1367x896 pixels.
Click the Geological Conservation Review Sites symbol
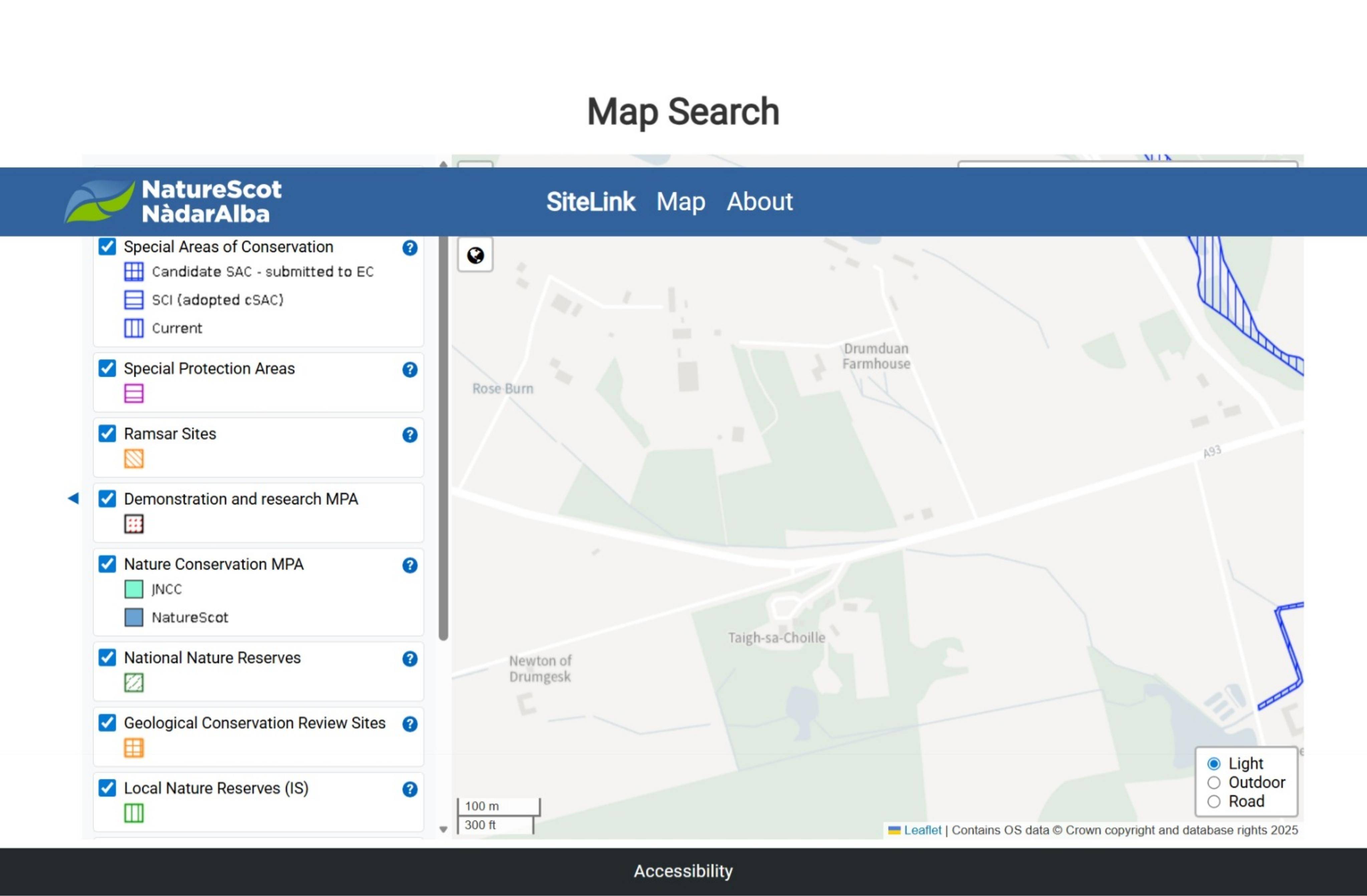134,748
